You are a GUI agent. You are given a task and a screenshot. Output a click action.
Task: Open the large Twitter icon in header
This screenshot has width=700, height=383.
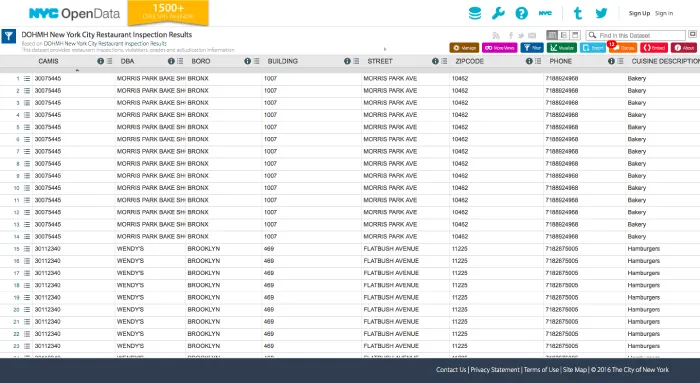click(601, 13)
